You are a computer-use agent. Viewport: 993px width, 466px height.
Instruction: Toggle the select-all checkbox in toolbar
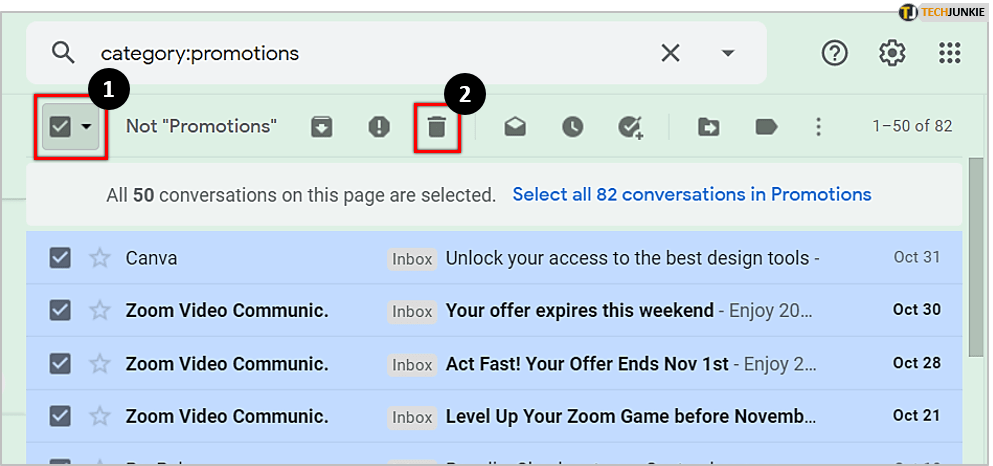pos(60,127)
